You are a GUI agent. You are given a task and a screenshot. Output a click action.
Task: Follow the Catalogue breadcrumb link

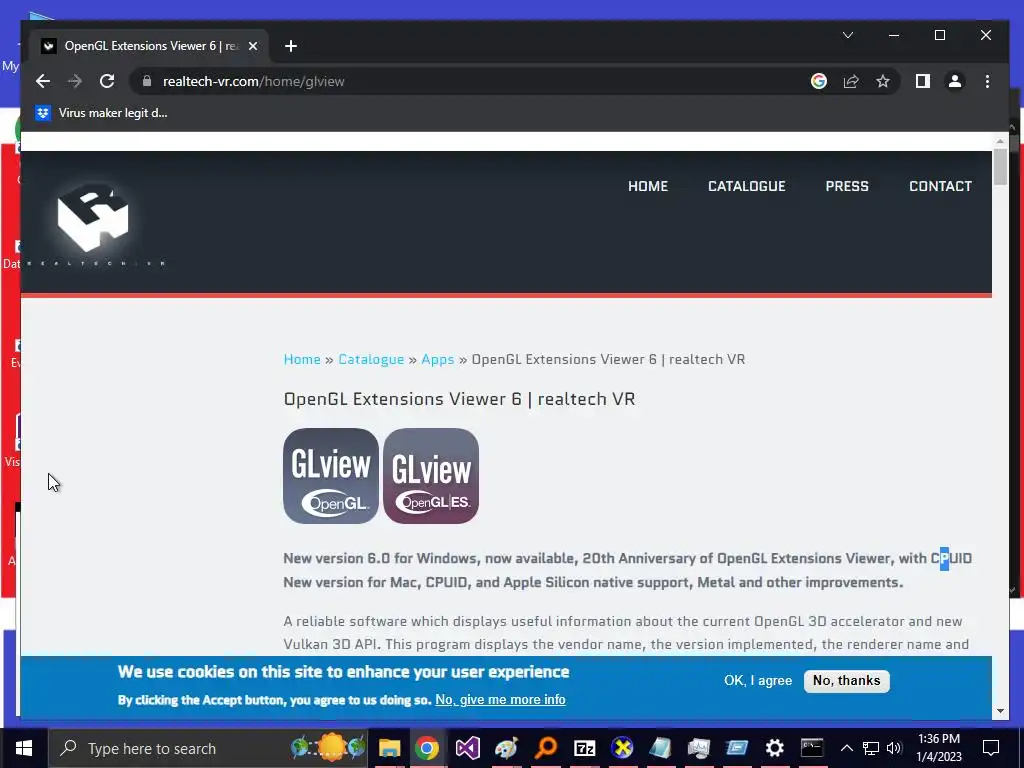click(371, 359)
